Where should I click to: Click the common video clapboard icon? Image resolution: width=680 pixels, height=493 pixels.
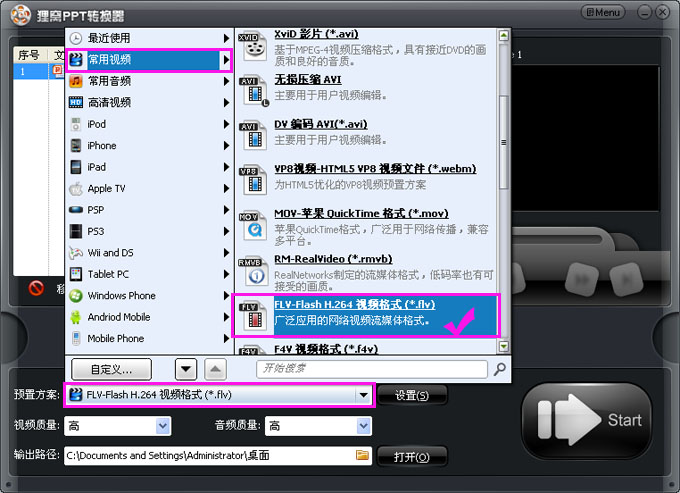tap(75, 59)
